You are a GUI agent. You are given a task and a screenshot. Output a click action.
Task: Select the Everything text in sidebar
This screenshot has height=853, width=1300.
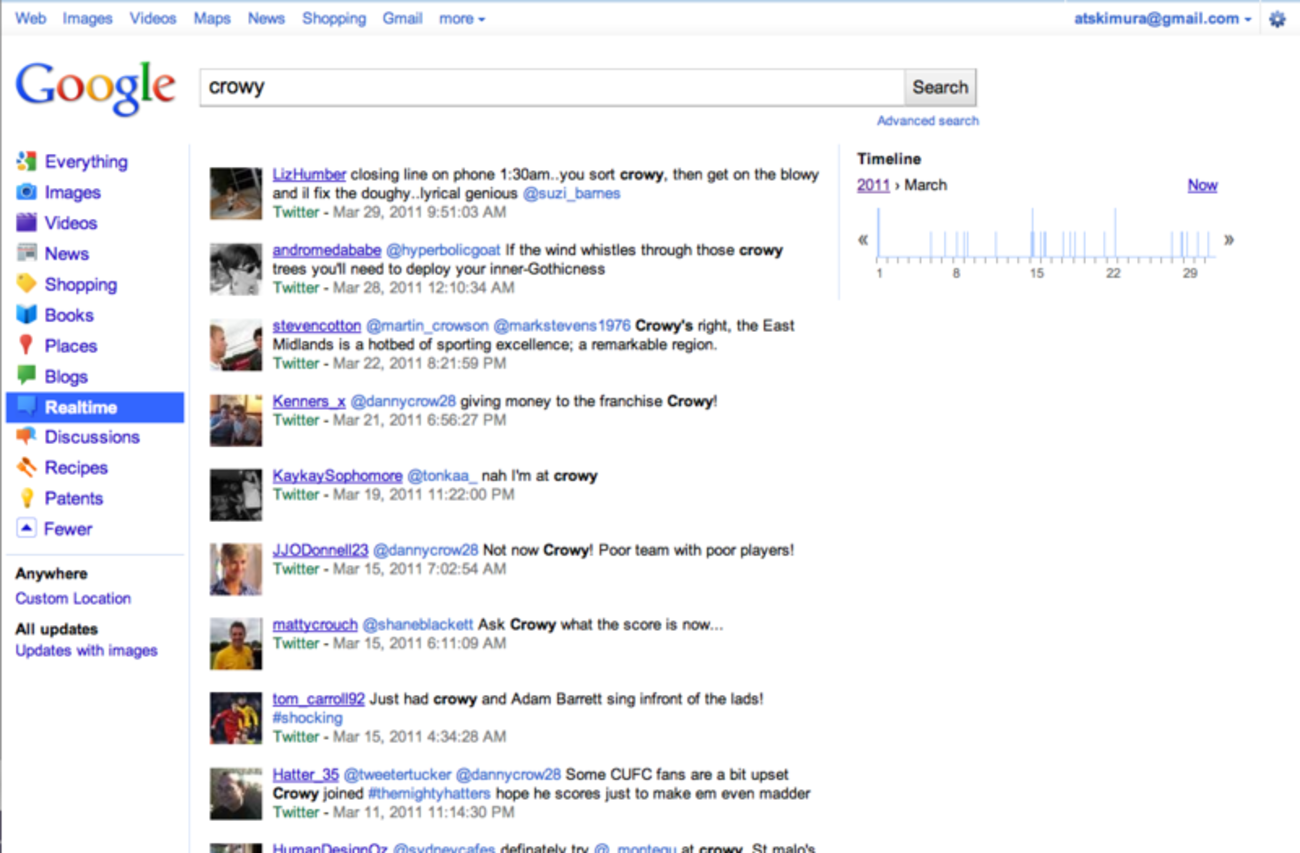86,161
